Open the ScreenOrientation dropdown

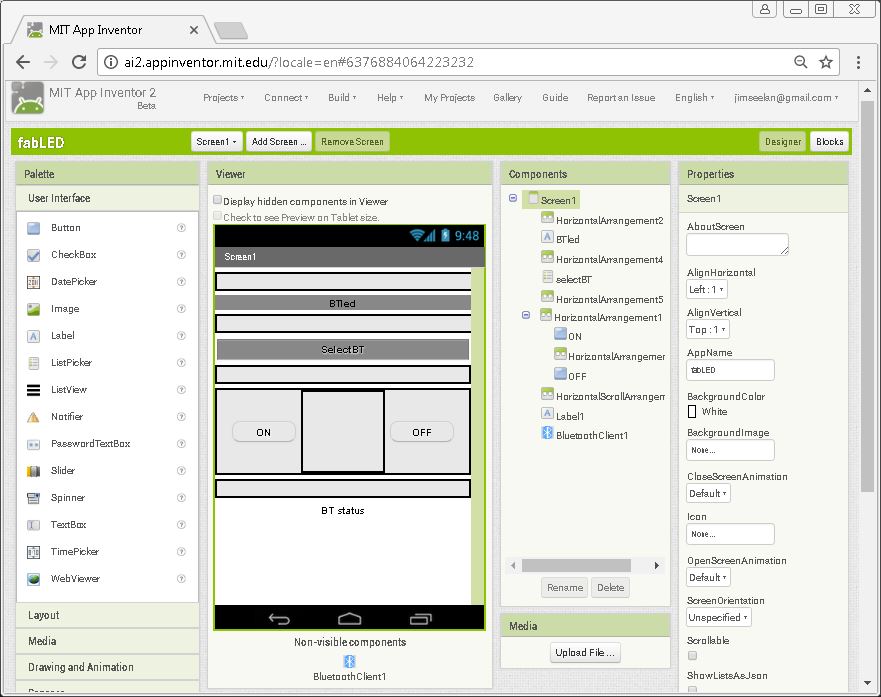[x=719, y=617]
